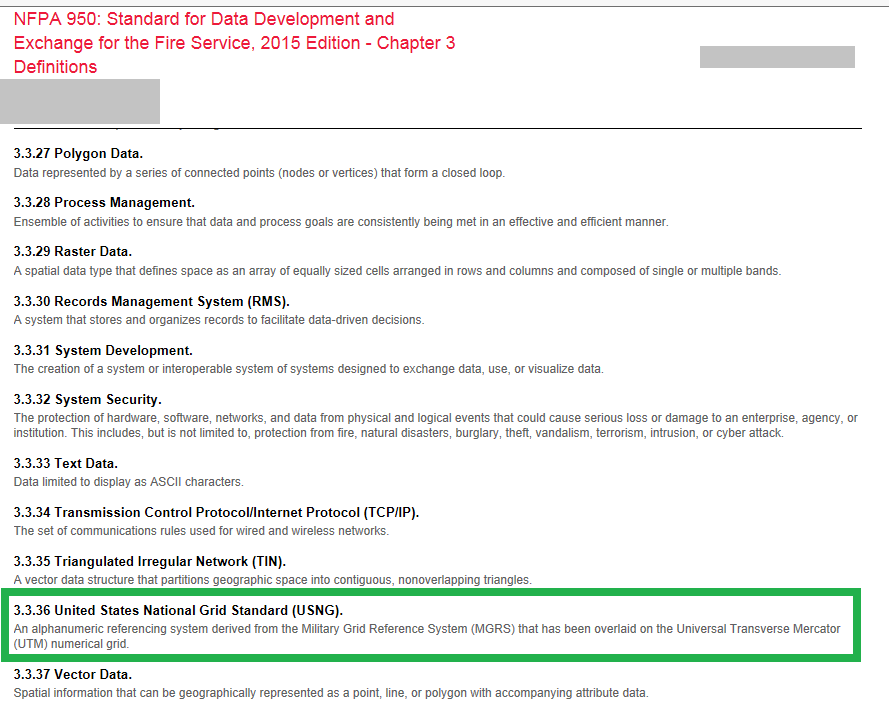Click the Process Management definition sentence
The width and height of the screenshot is (889, 721).
[x=340, y=221]
